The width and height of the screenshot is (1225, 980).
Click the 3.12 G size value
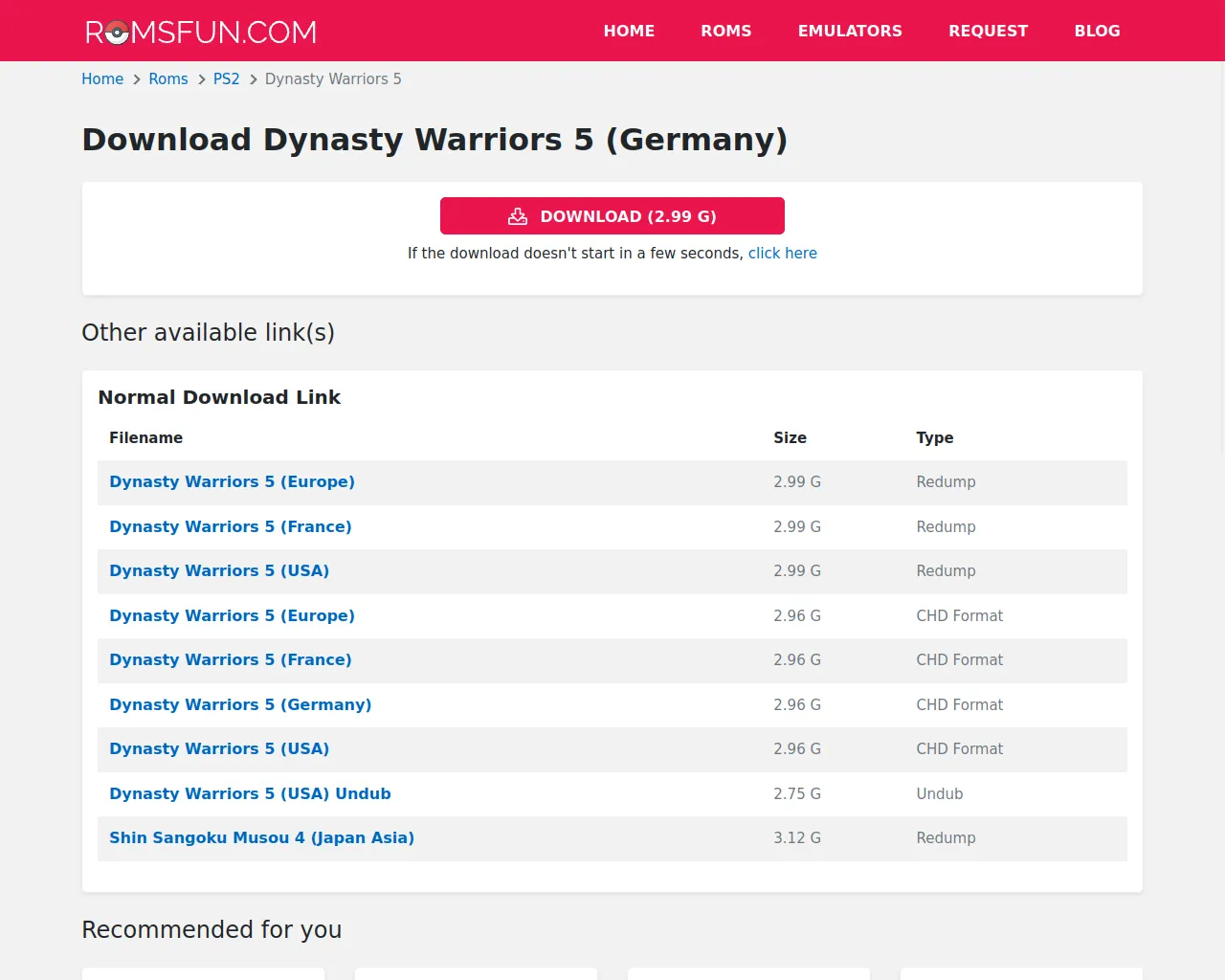(x=797, y=838)
